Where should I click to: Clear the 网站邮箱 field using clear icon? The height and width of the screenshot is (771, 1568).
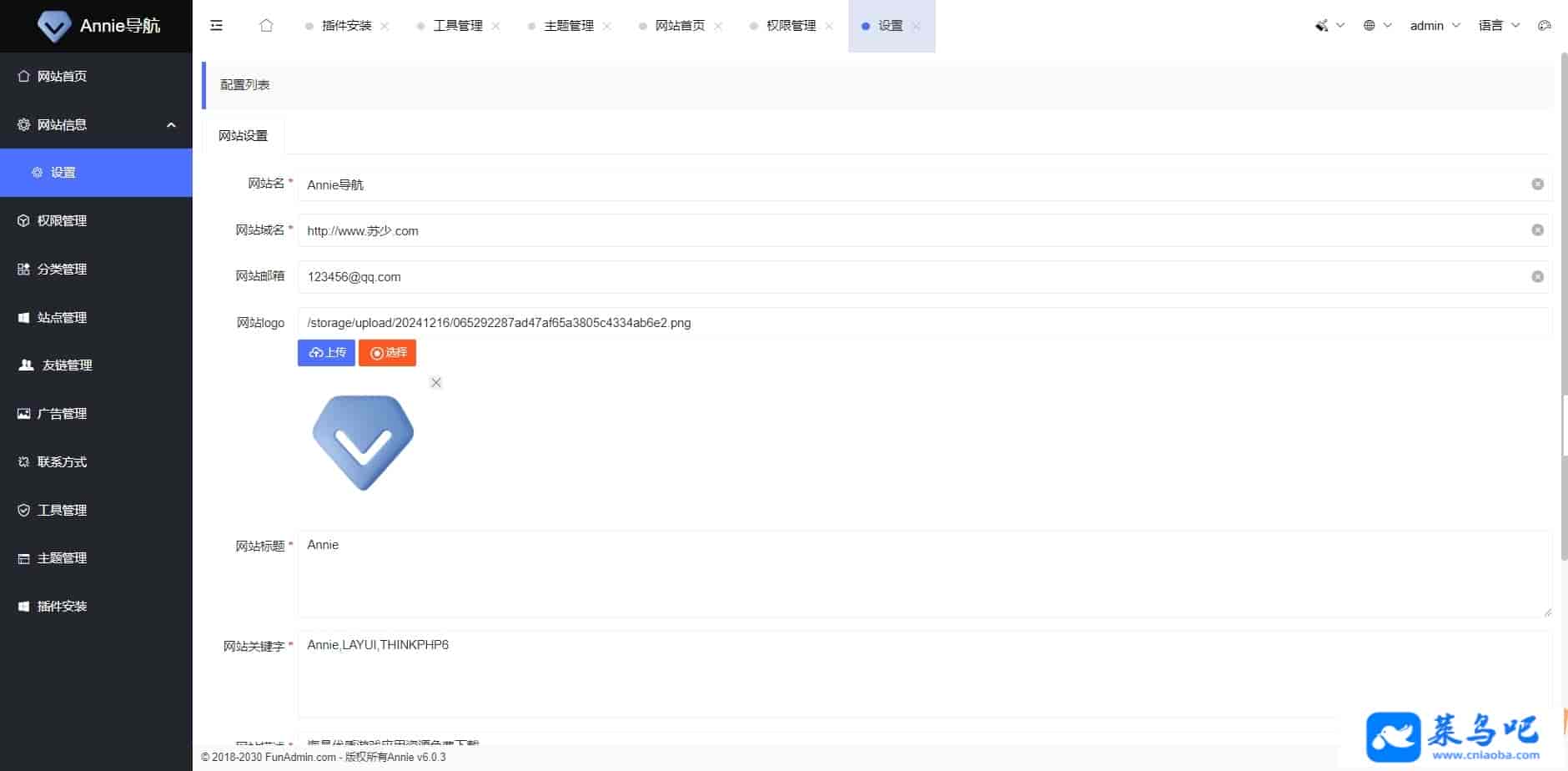(x=1537, y=277)
